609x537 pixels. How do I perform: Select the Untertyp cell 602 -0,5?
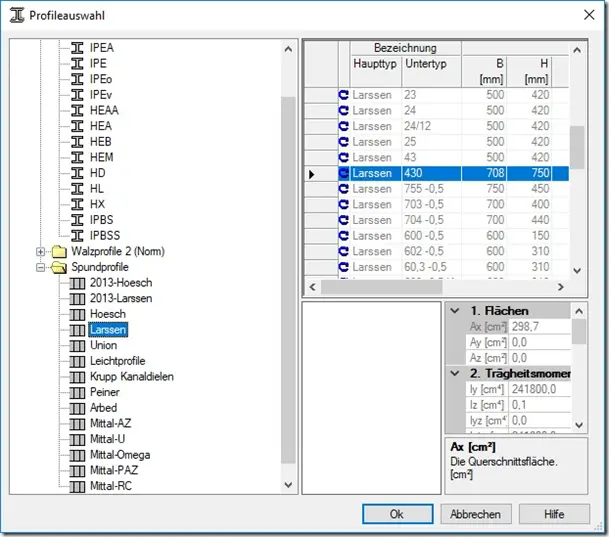click(432, 251)
